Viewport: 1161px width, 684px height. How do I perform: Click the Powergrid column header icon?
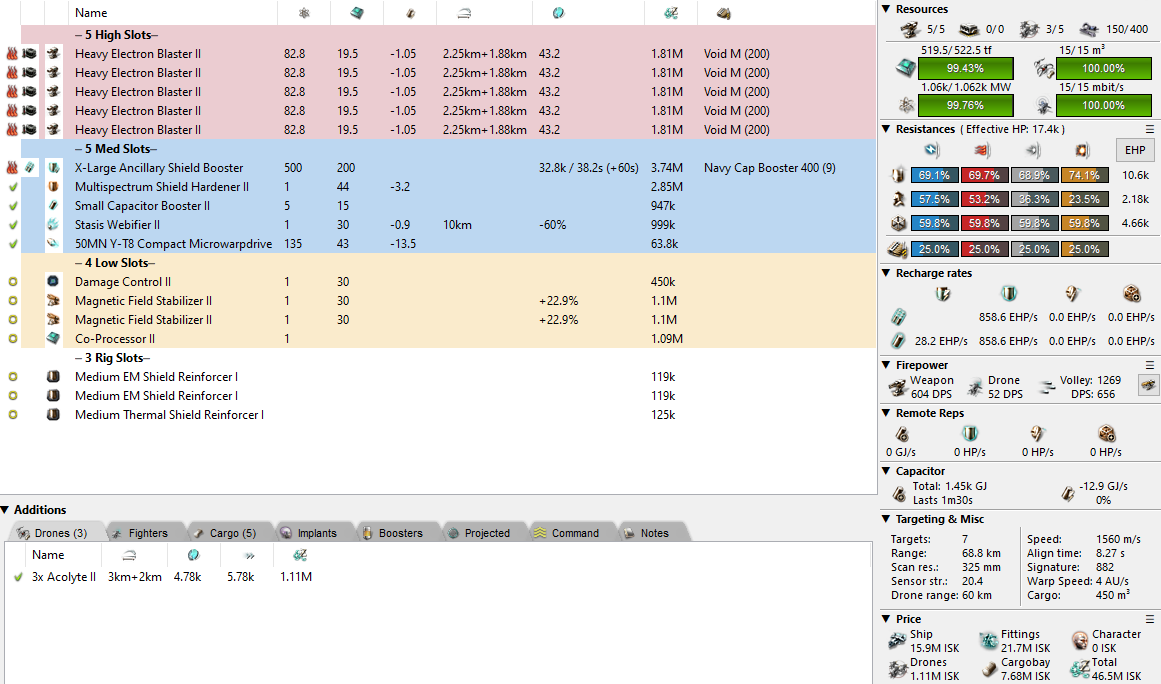[304, 13]
